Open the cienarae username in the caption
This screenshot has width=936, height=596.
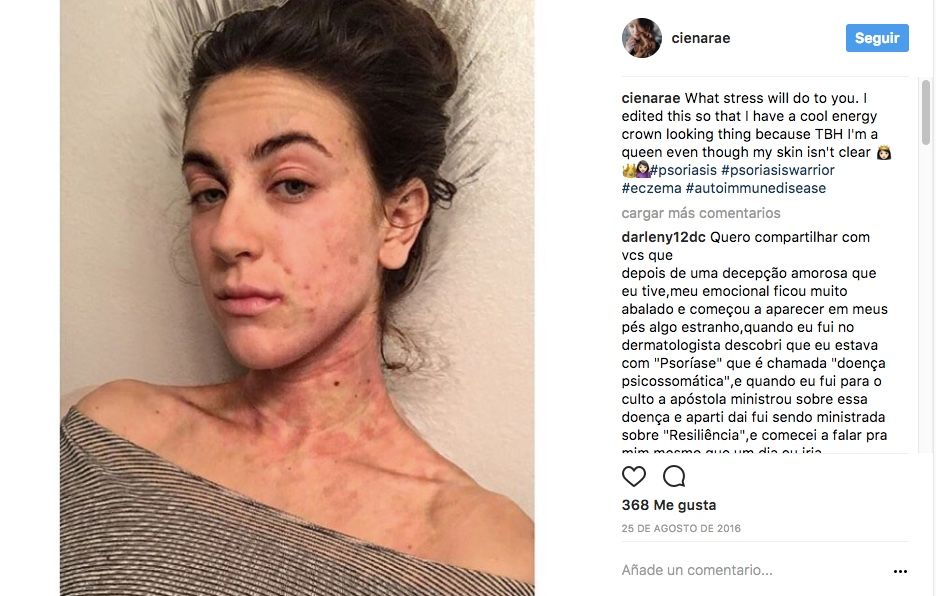click(651, 98)
